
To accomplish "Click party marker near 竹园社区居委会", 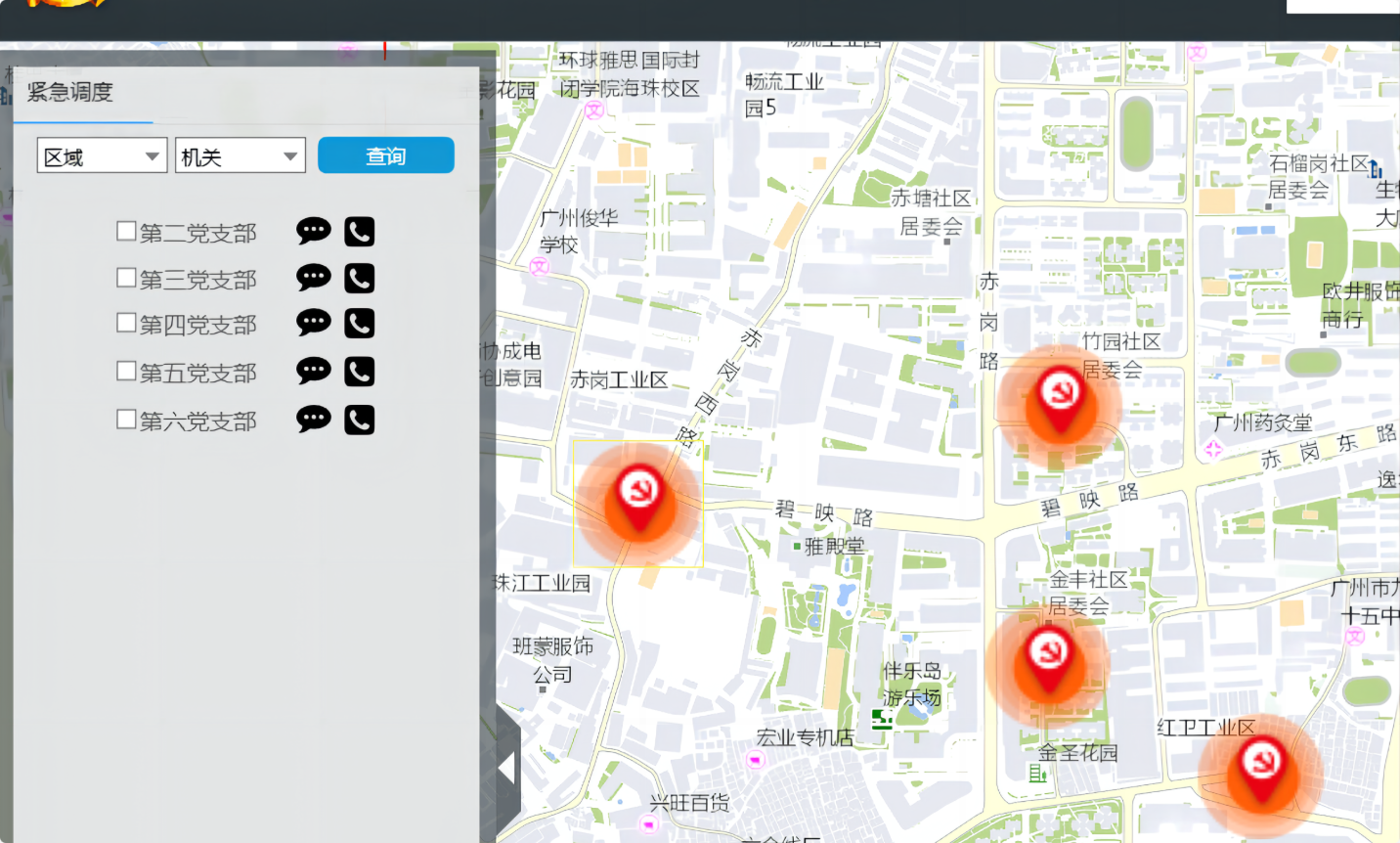I will 1060,401.
